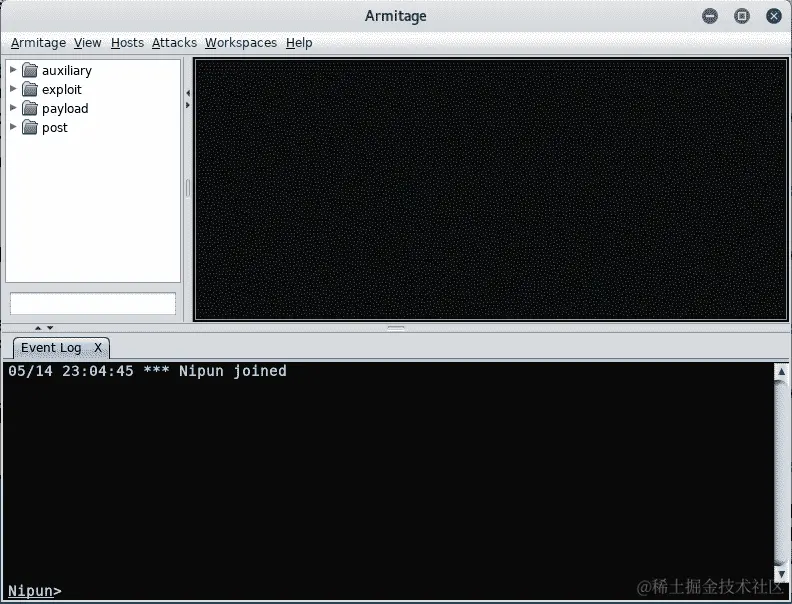Image resolution: width=792 pixels, height=604 pixels.
Task: Open the Hosts menu
Action: (127, 43)
